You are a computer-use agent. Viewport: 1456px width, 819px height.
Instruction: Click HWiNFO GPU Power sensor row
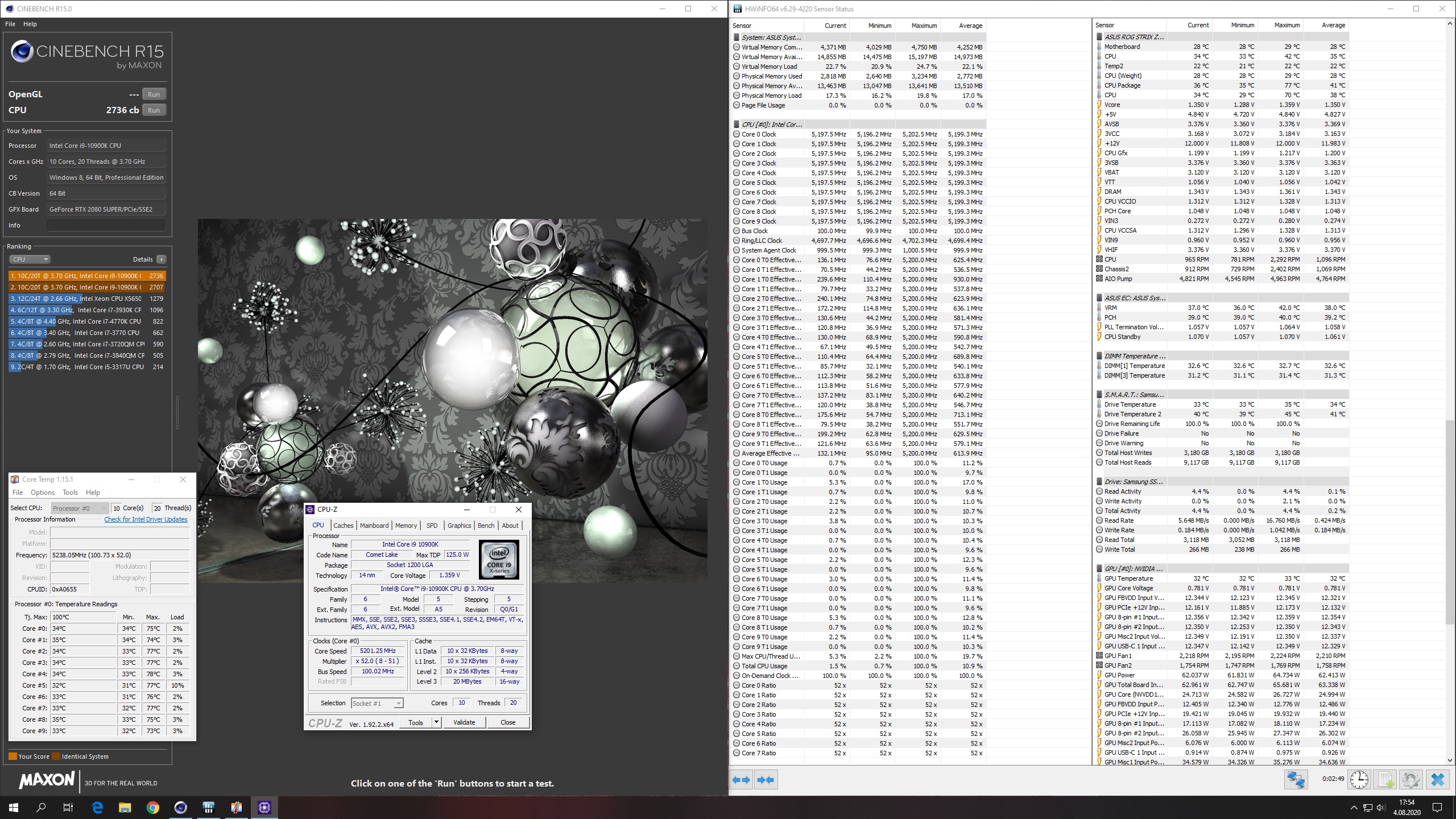tap(1222, 675)
